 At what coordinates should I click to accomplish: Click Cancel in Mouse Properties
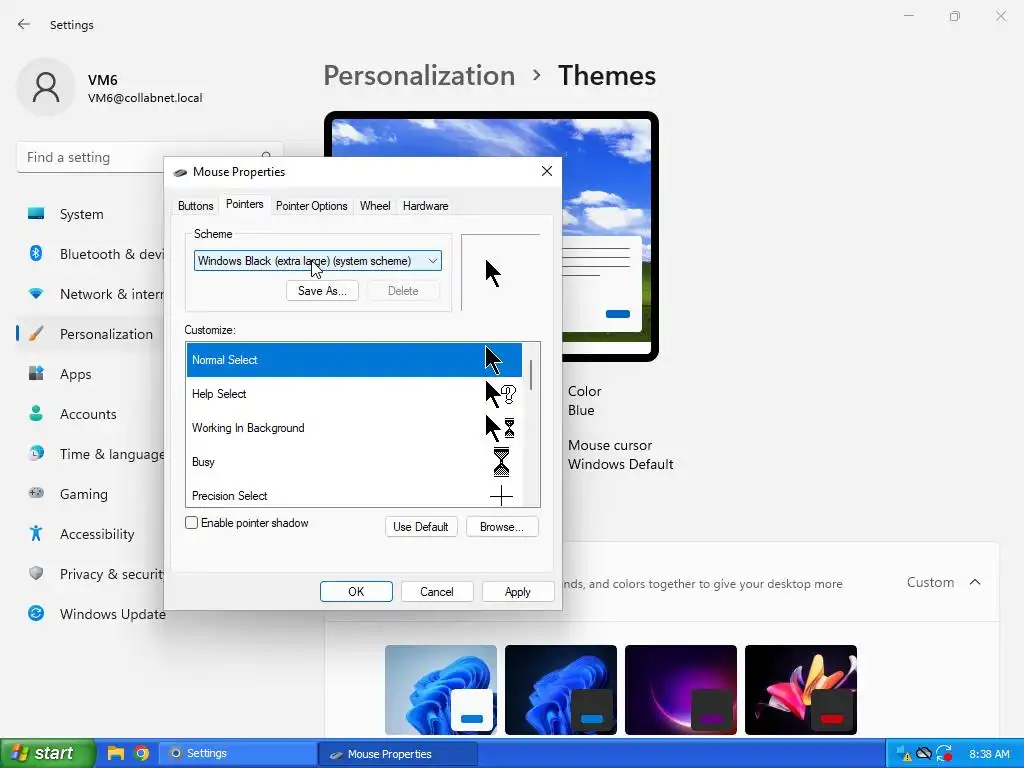pos(436,591)
